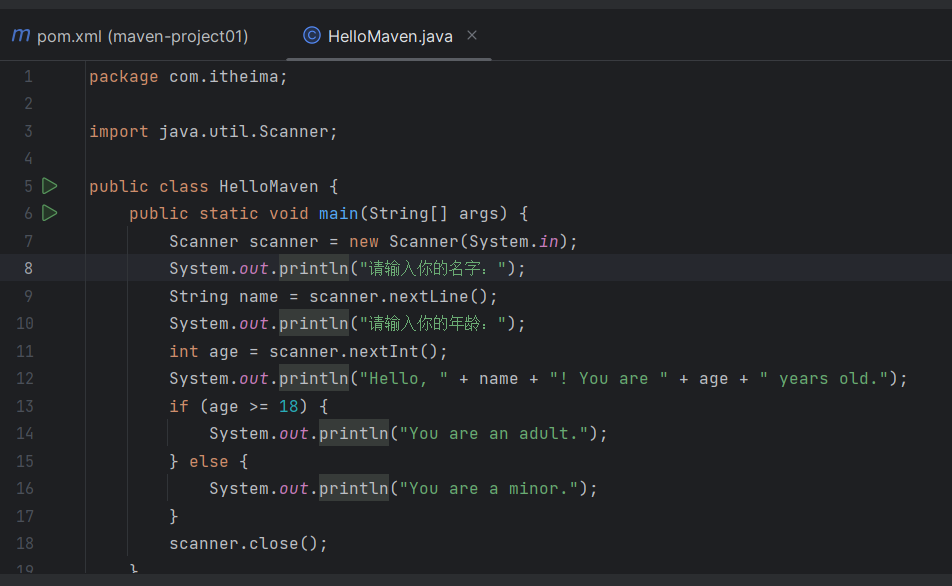Click the number 18 on line 13
Image resolution: width=952 pixels, height=586 pixels.
tap(288, 406)
